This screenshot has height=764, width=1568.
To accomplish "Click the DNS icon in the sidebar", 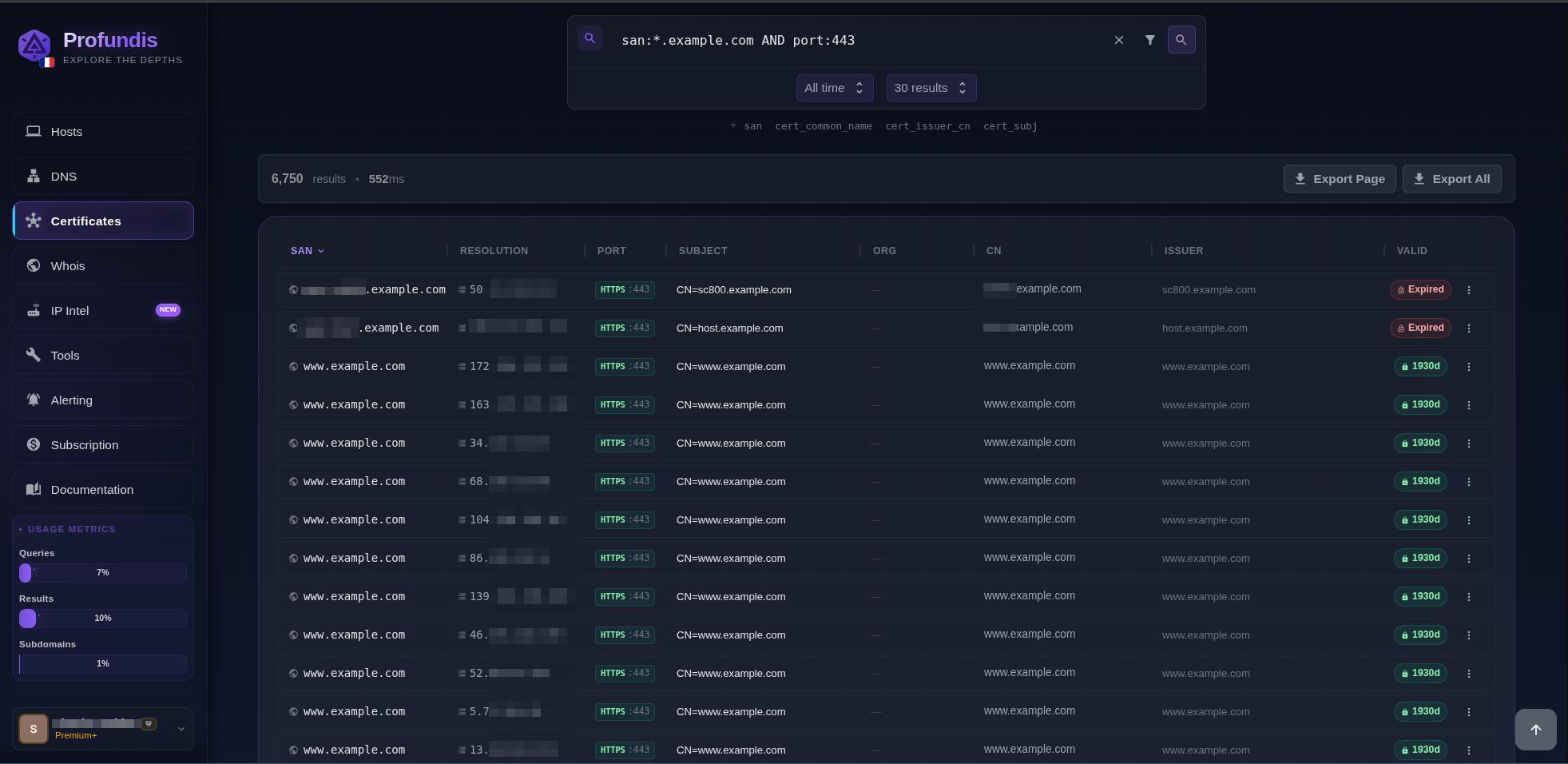I will coord(33,176).
